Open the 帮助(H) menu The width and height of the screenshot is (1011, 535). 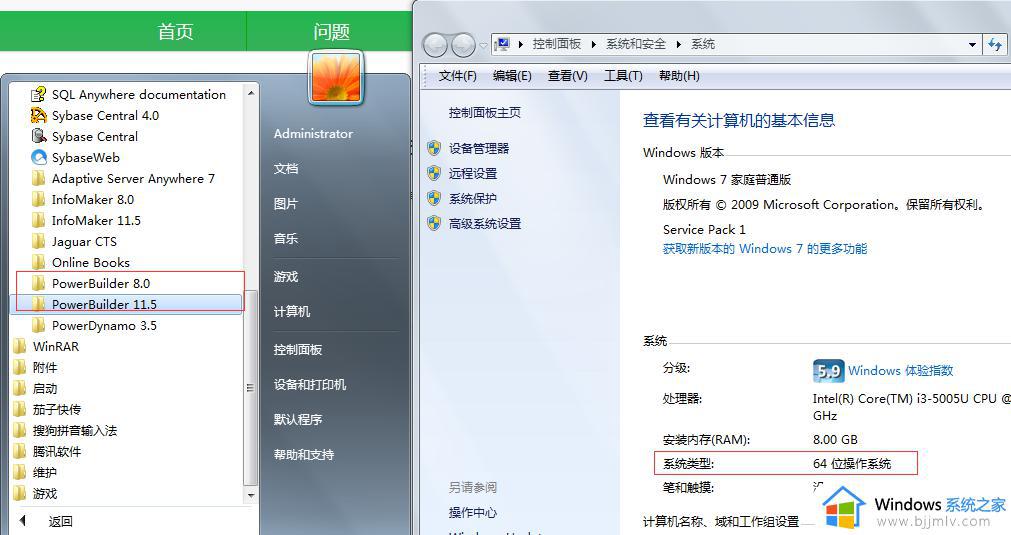coord(679,76)
